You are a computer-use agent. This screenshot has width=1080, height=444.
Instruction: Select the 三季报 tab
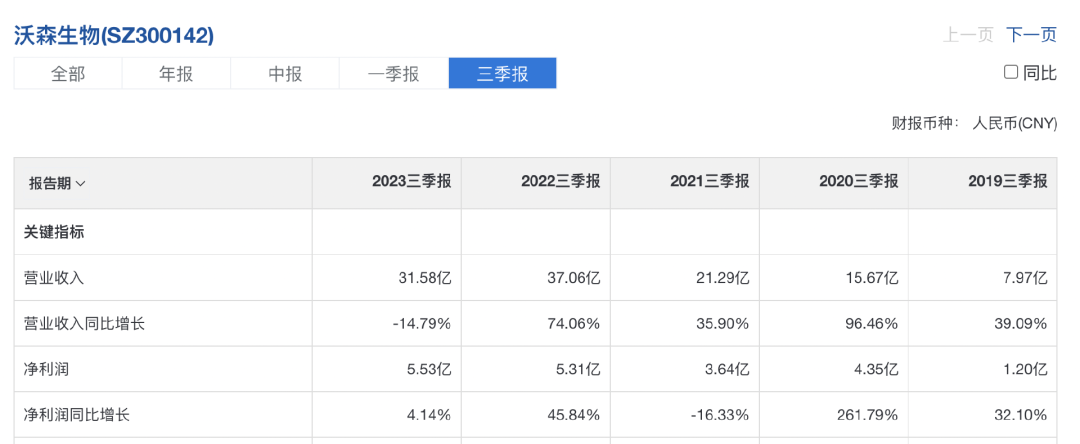502,74
